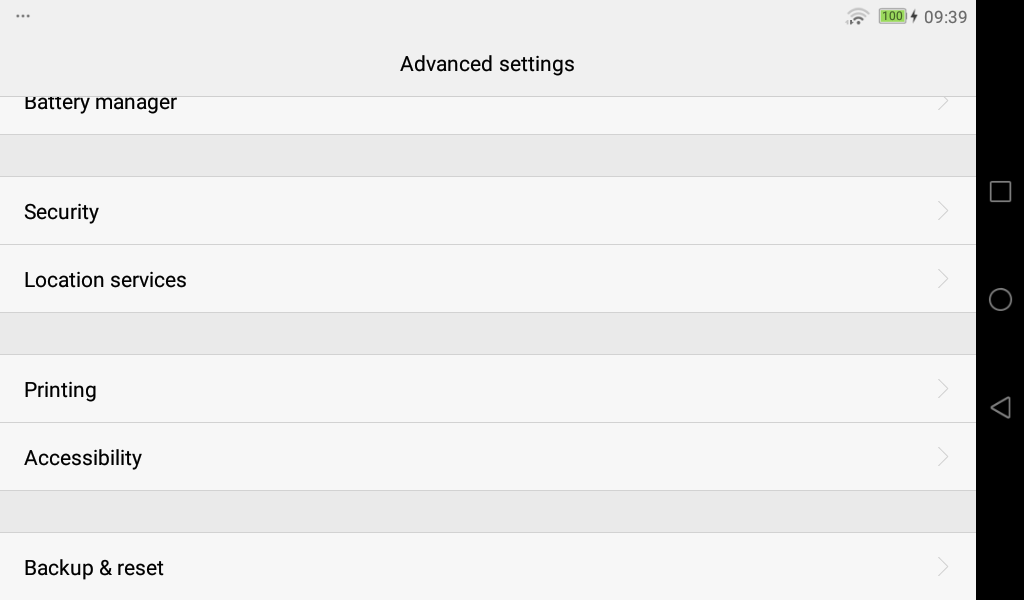
Task: Tap the charging bolt icon
Action: (914, 16)
